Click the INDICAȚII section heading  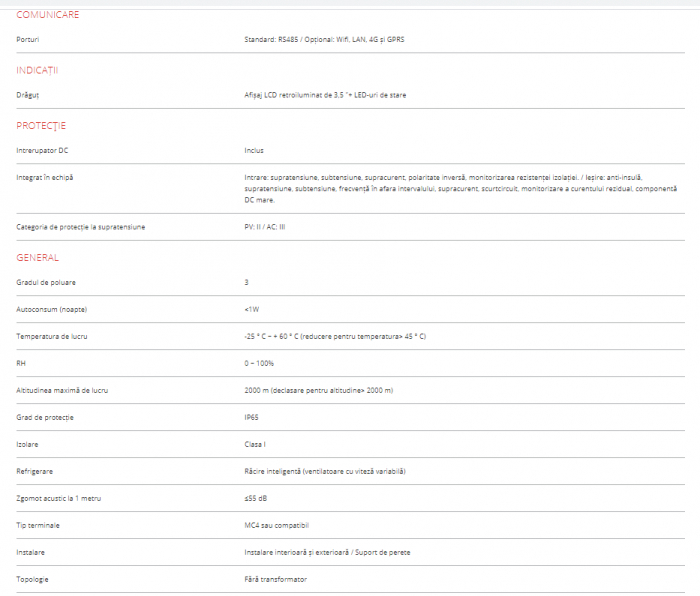point(38,70)
